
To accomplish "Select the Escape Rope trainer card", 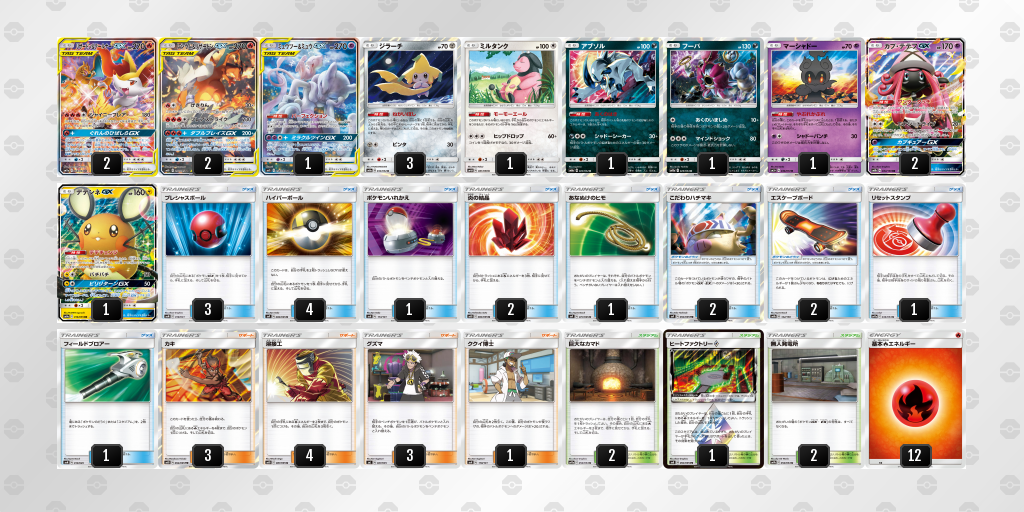I will [611, 253].
